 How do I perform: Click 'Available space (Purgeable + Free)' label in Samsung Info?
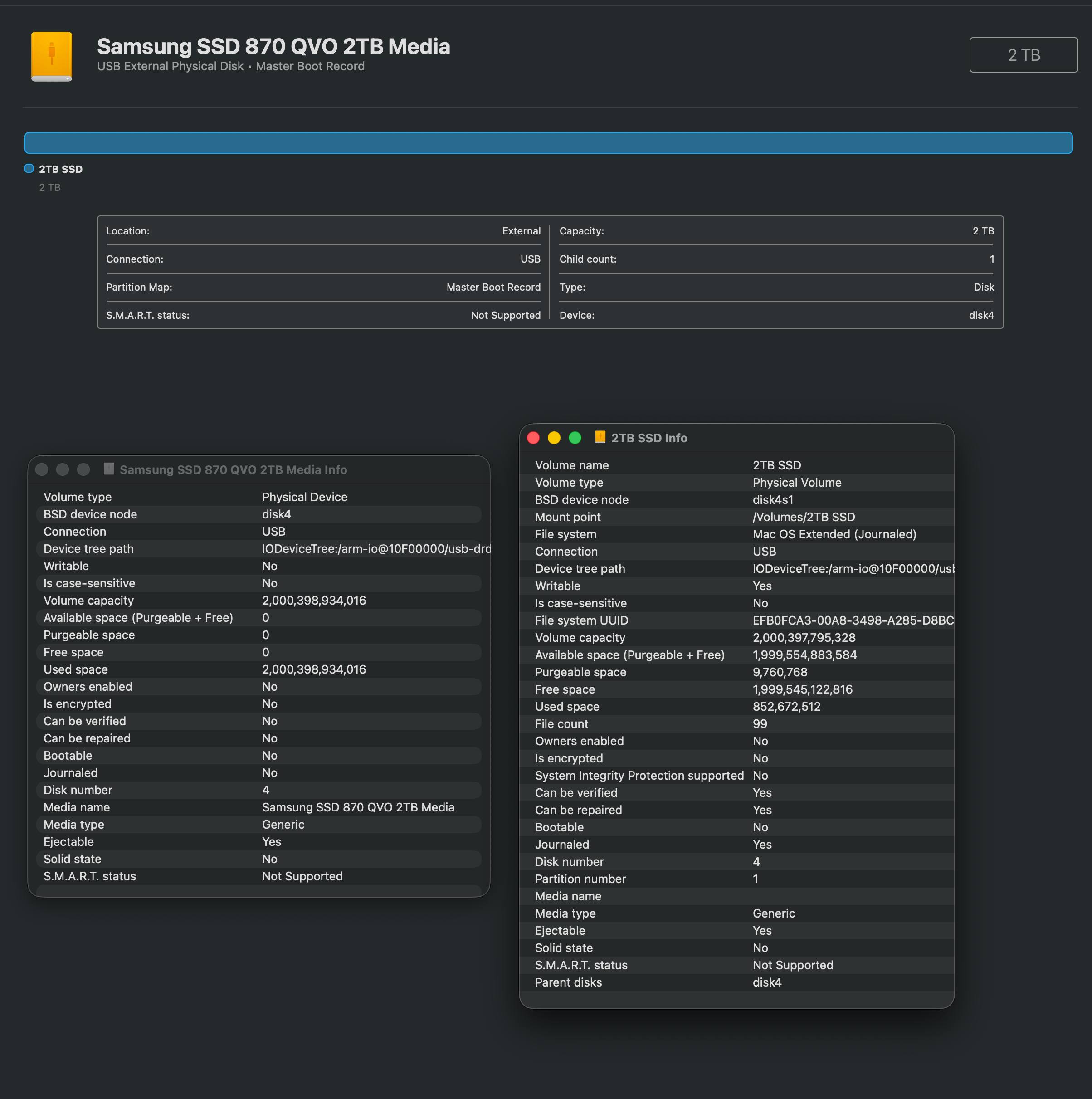click(138, 618)
